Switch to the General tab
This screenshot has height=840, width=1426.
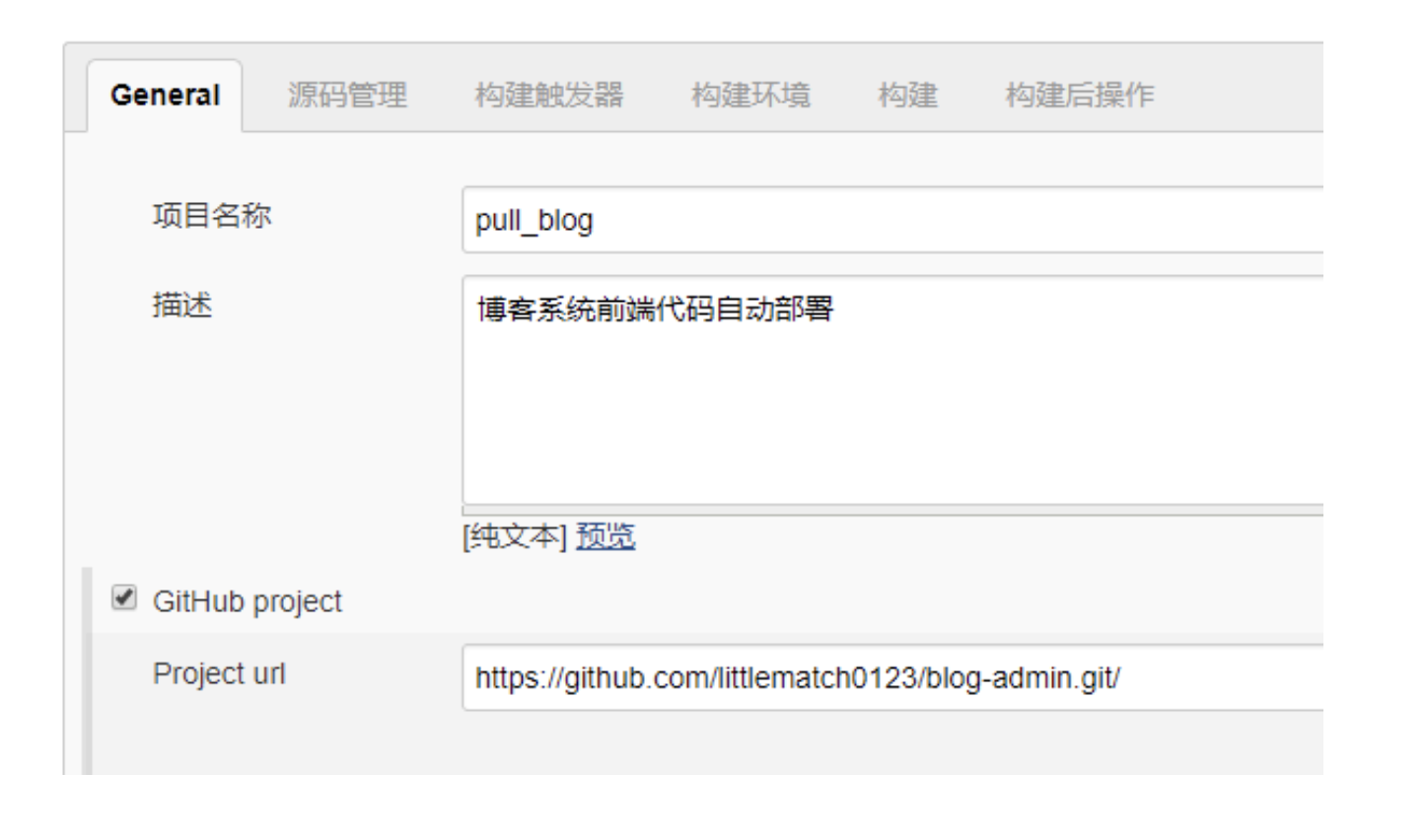pyautogui.click(x=165, y=96)
